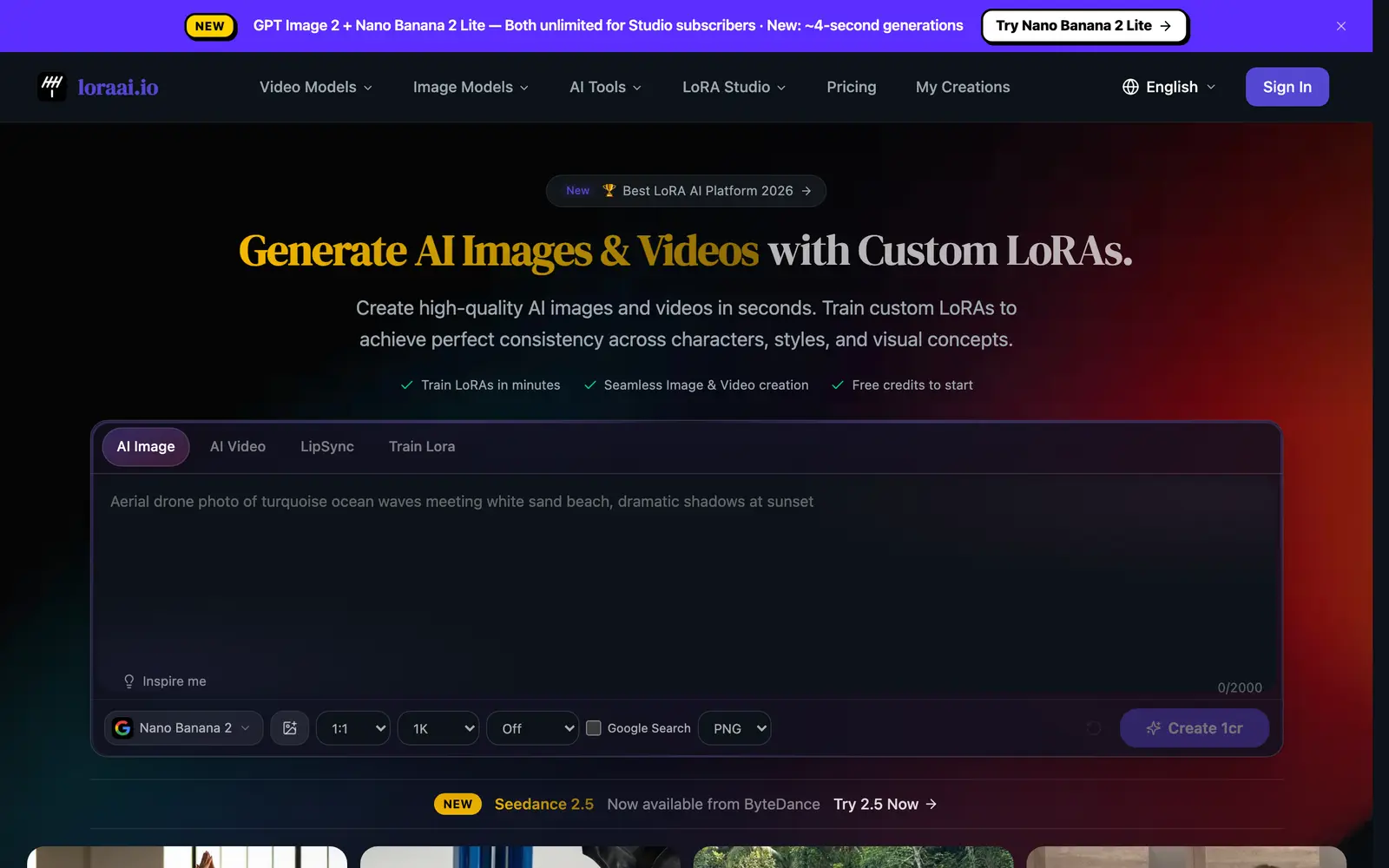Image resolution: width=1389 pixels, height=868 pixels.
Task: Open the Nano Banana 2 model selector
Action: coord(183,728)
